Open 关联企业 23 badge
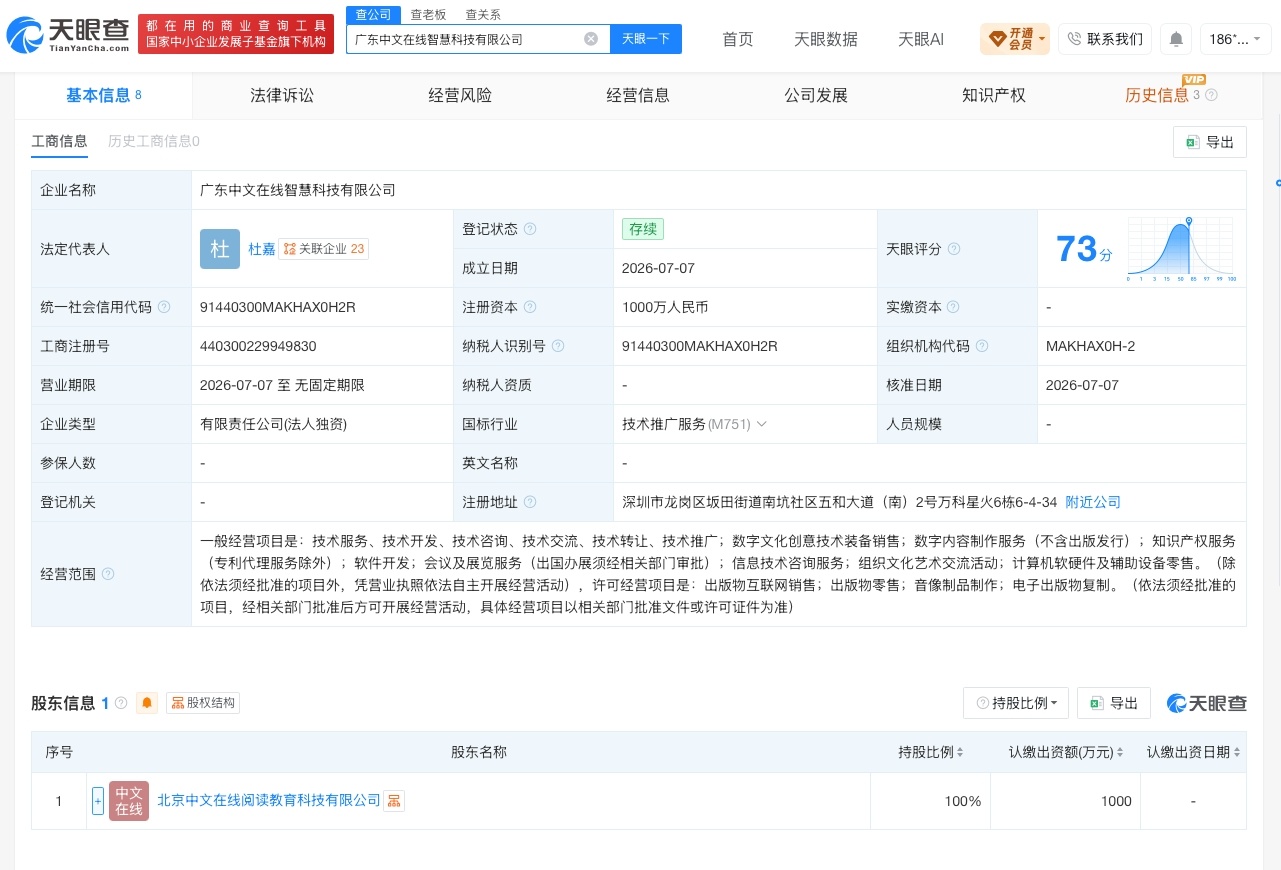The image size is (1281, 870). click(x=323, y=249)
